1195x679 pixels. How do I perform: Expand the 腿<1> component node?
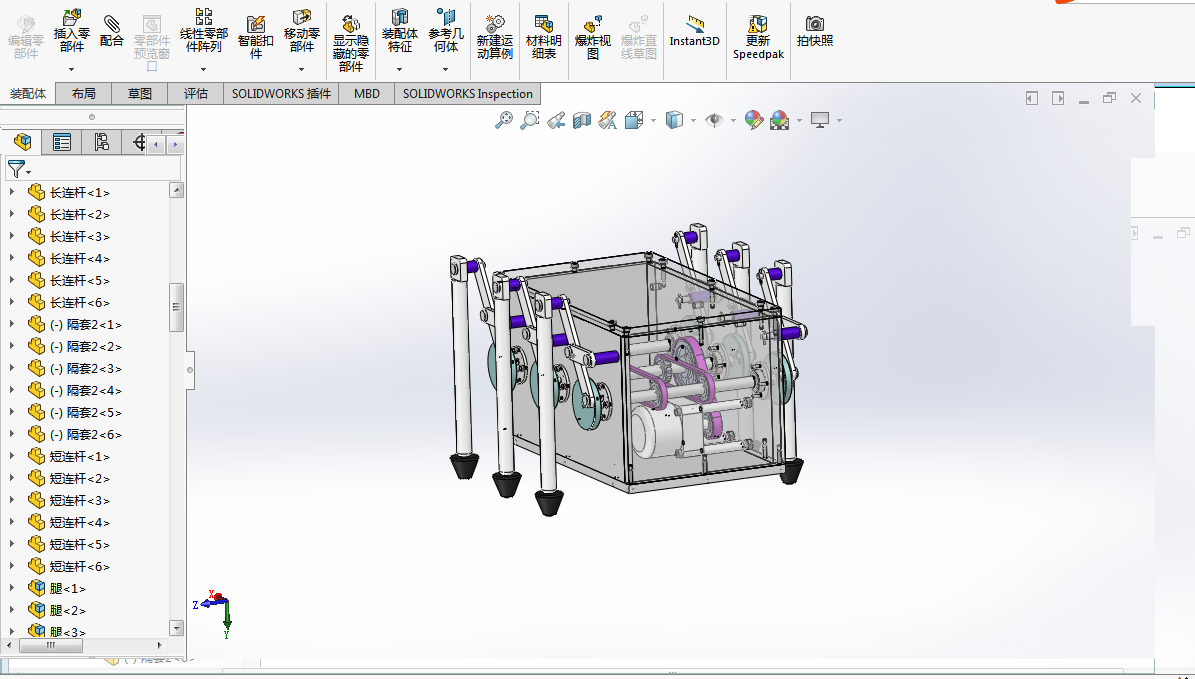point(12,589)
